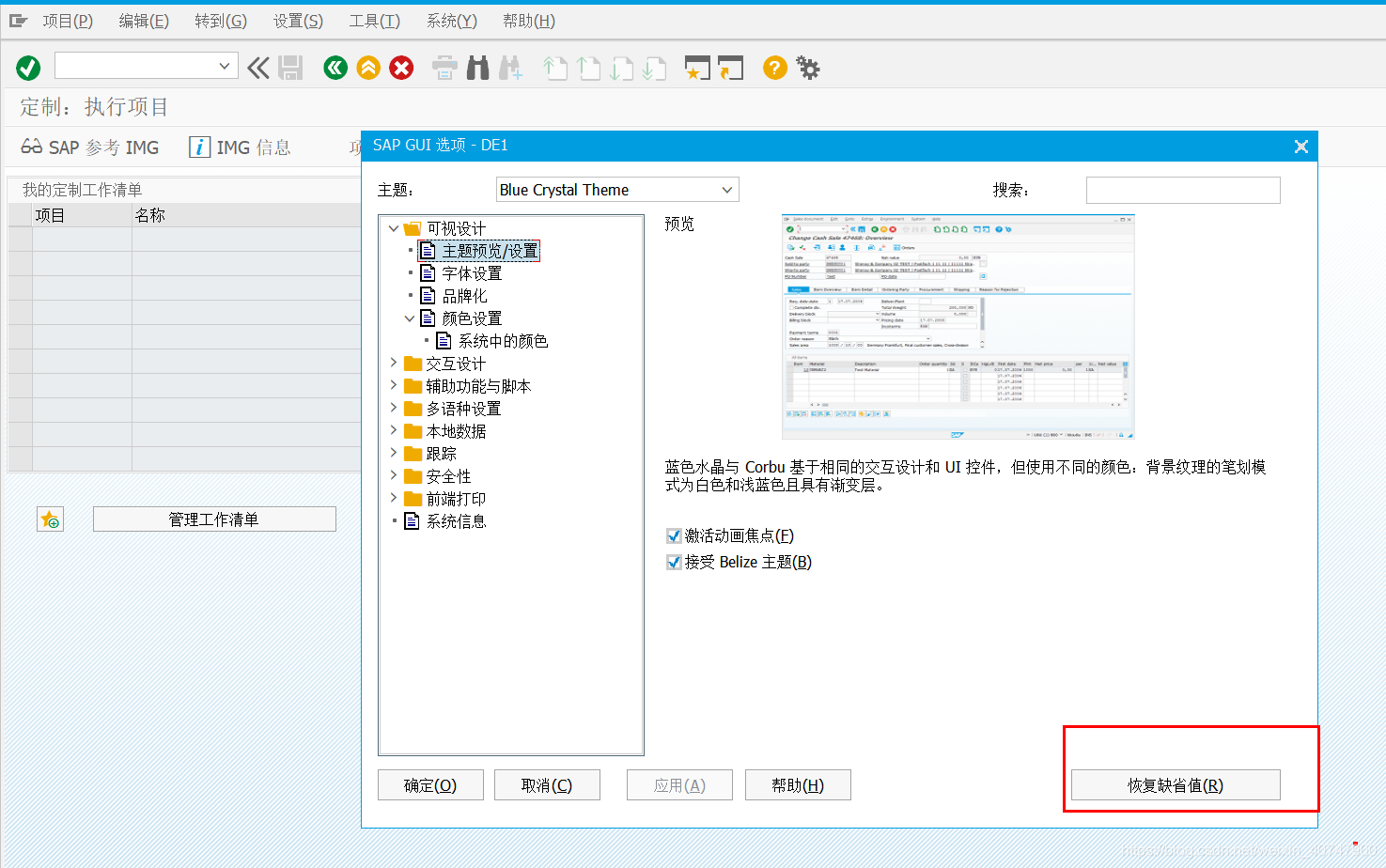Image resolution: width=1386 pixels, height=868 pixels.
Task: Expand the 跟踪 folder
Action: [394, 453]
